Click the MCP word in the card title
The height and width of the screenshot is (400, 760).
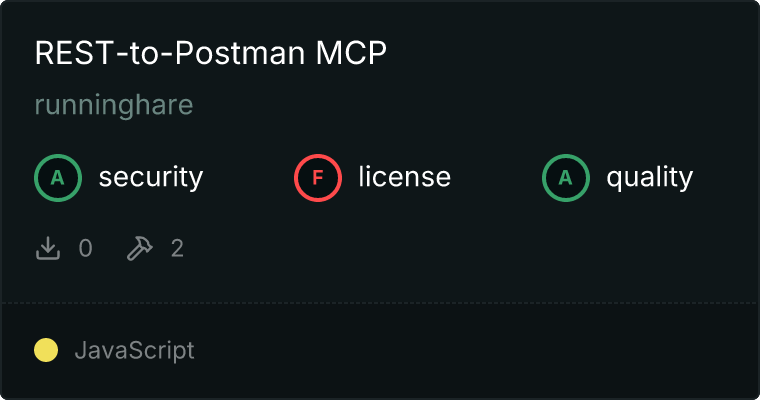[351, 52]
